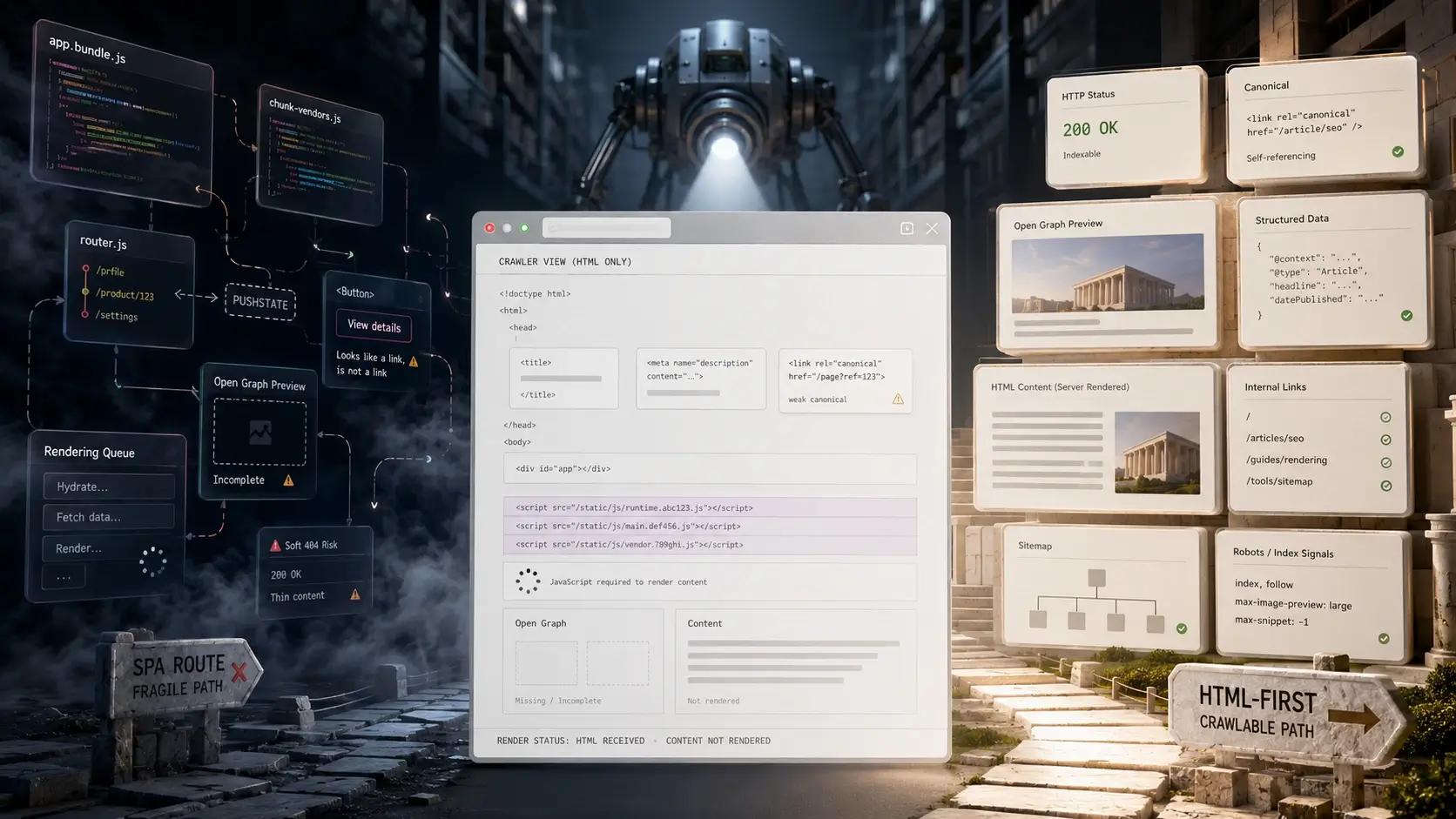The height and width of the screenshot is (819, 1456).
Task: Click the "Self-referencing" label on the Canonical card
Action: click(1281, 157)
